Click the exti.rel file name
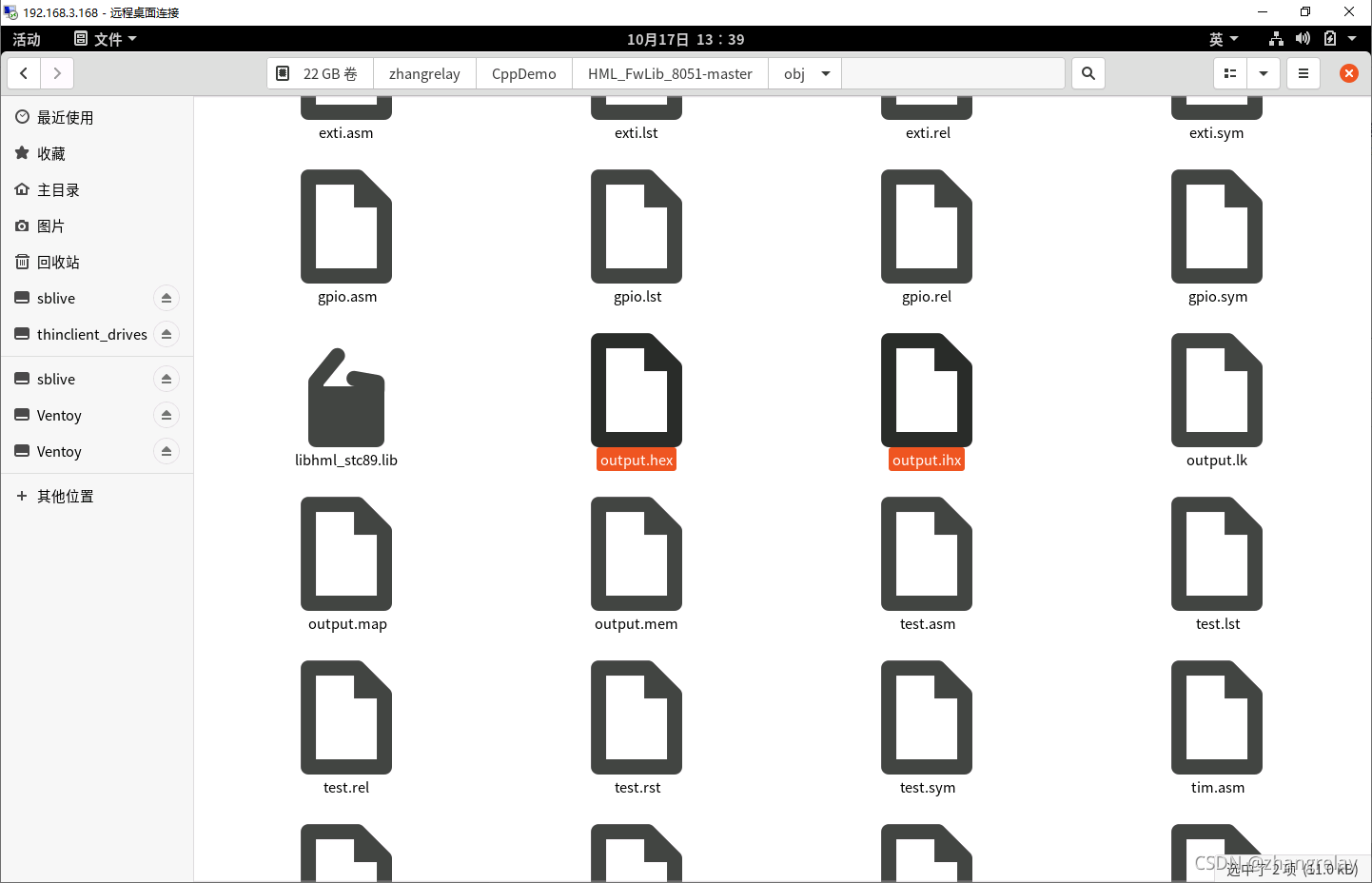1372x883 pixels. [x=928, y=133]
